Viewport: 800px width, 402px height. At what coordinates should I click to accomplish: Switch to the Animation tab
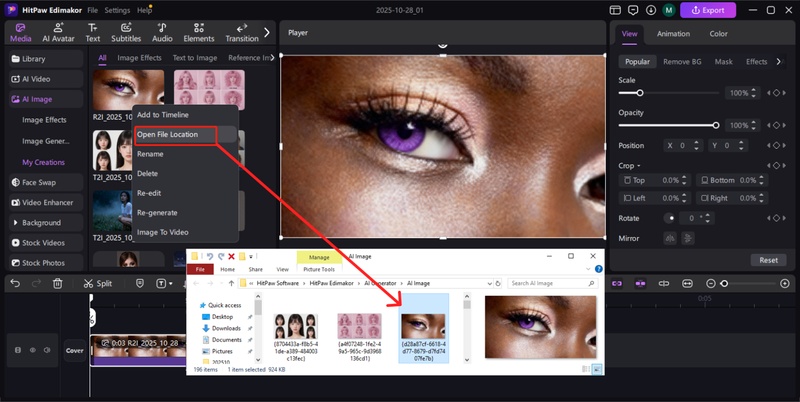click(673, 34)
